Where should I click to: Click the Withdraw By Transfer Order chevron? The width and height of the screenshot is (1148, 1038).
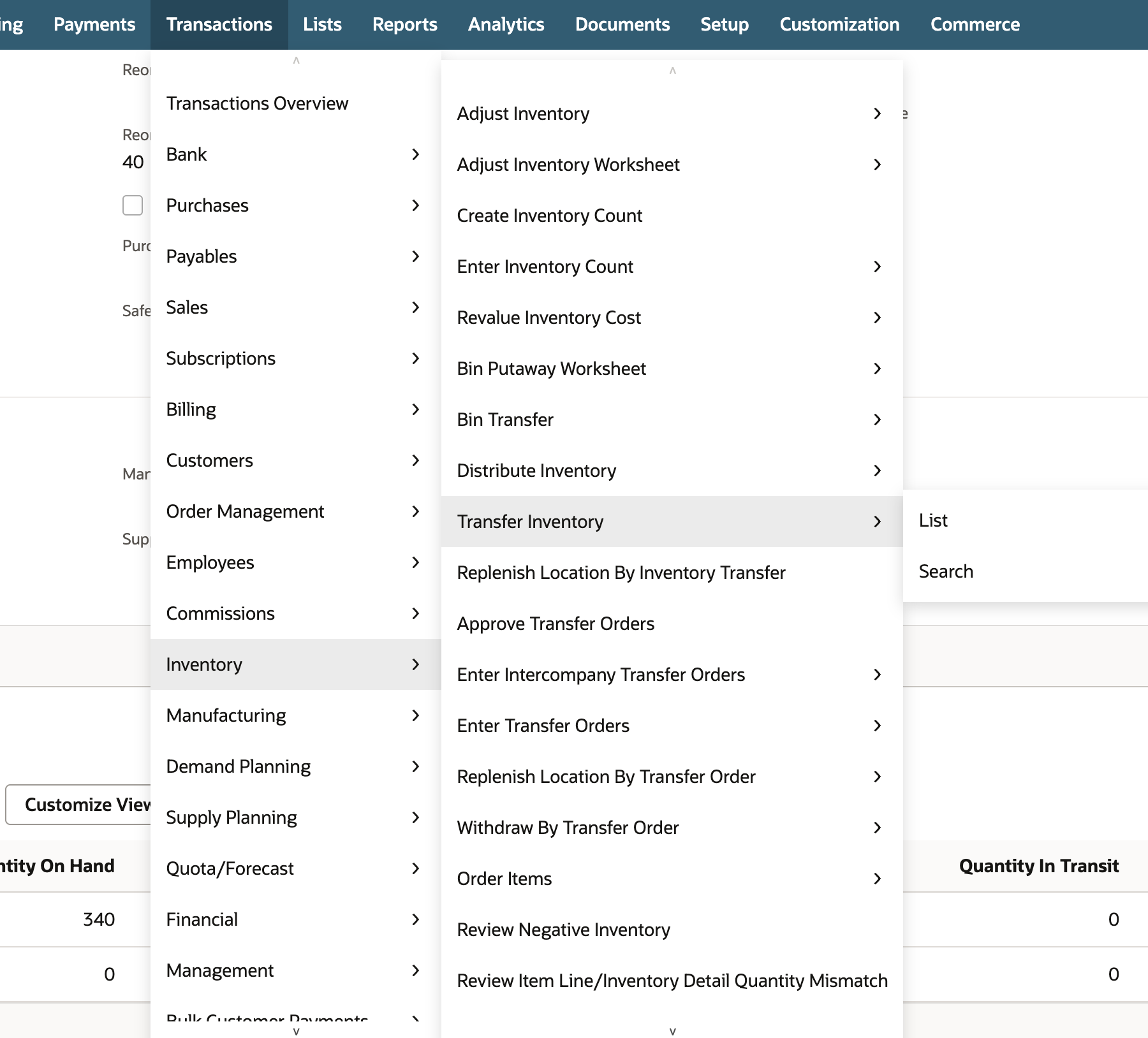(x=878, y=828)
